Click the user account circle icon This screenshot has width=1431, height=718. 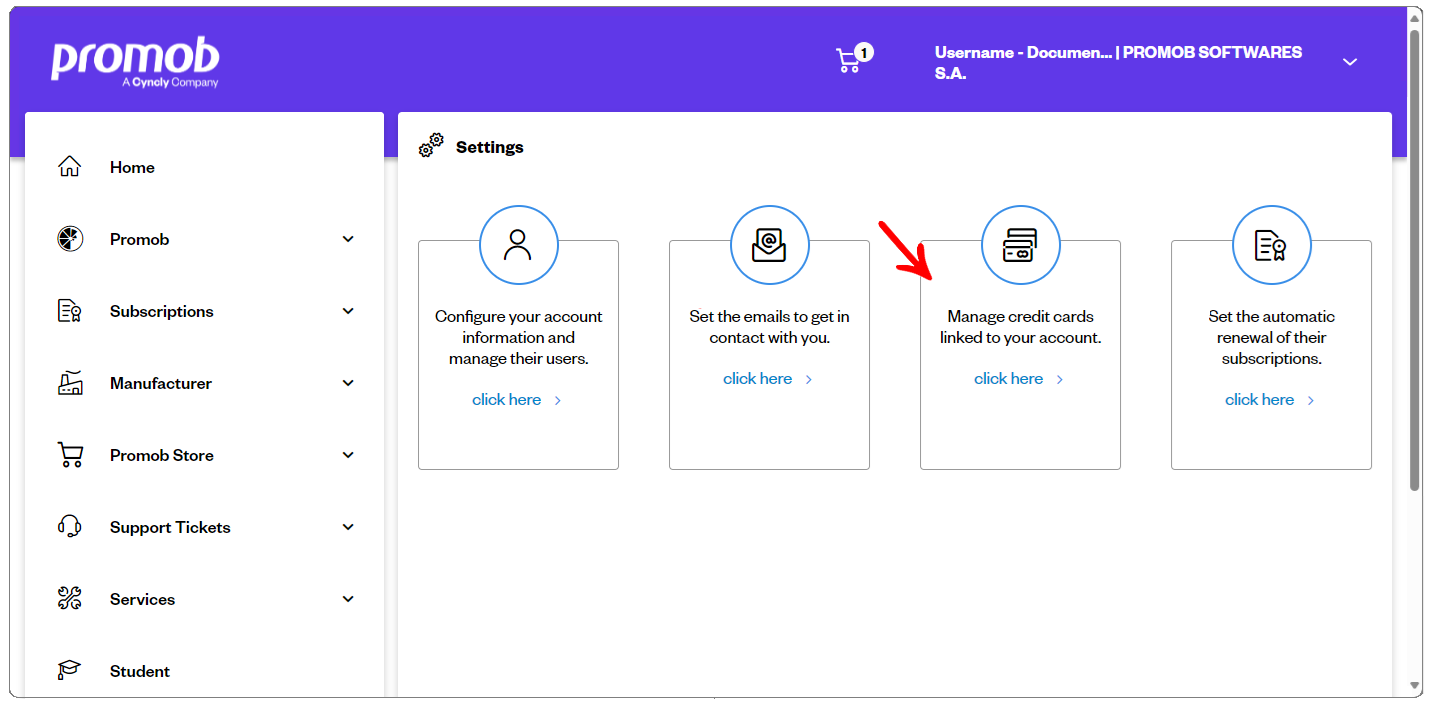518,245
